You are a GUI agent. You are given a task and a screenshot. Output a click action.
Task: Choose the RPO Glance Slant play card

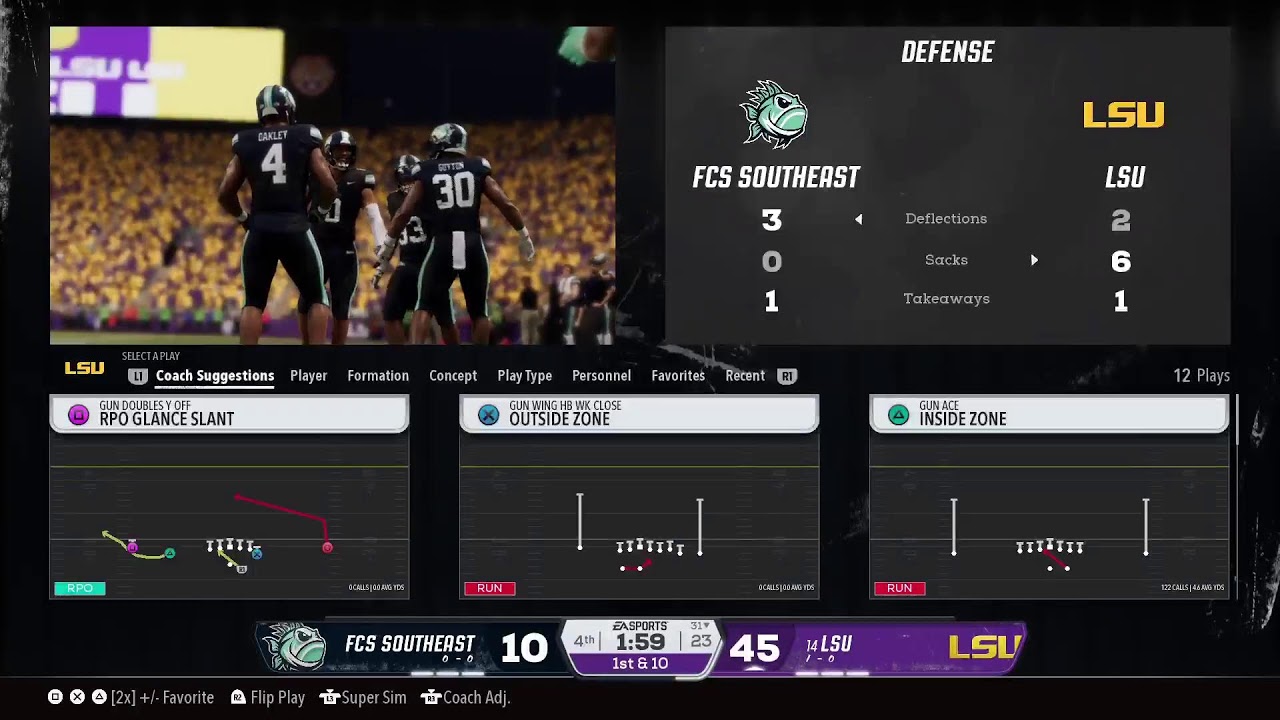click(x=229, y=497)
